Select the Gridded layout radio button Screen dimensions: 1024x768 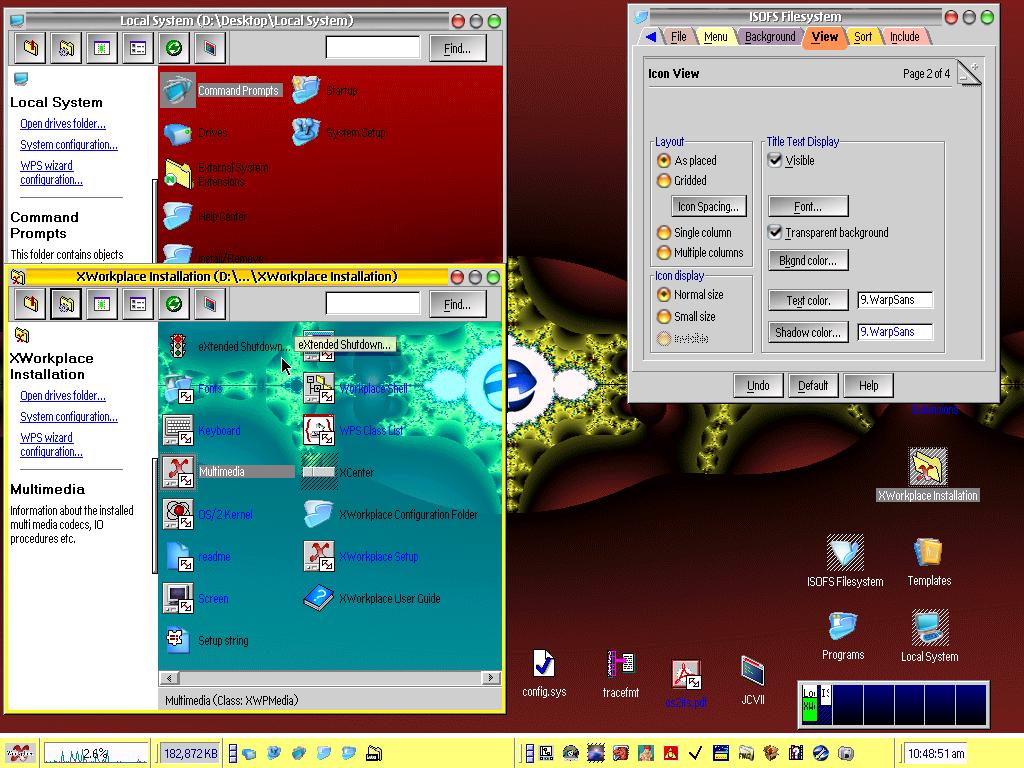pyautogui.click(x=664, y=181)
